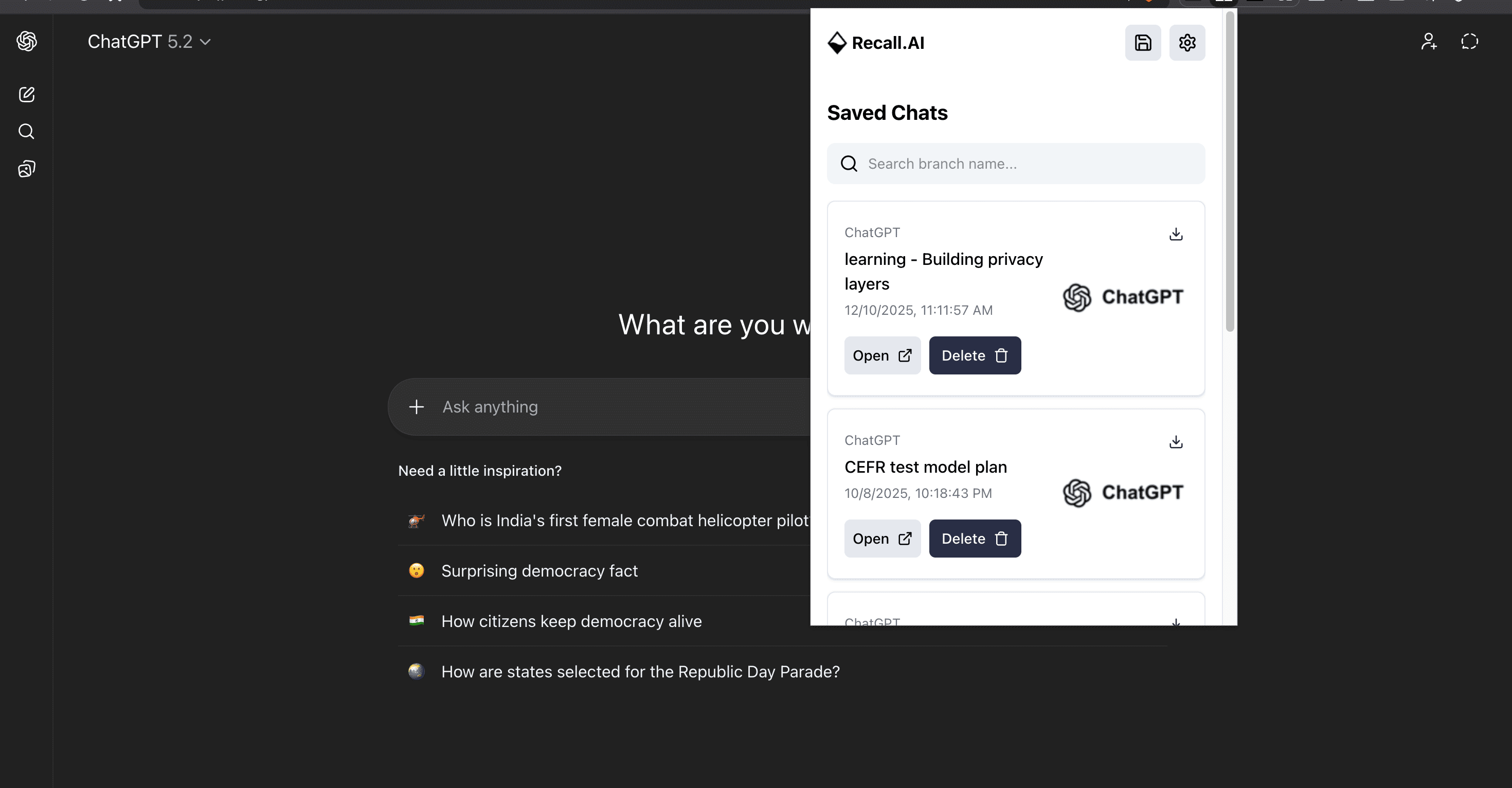1512x788 pixels.
Task: Download the 'CEFR test model plan' chat
Action: click(x=1176, y=442)
